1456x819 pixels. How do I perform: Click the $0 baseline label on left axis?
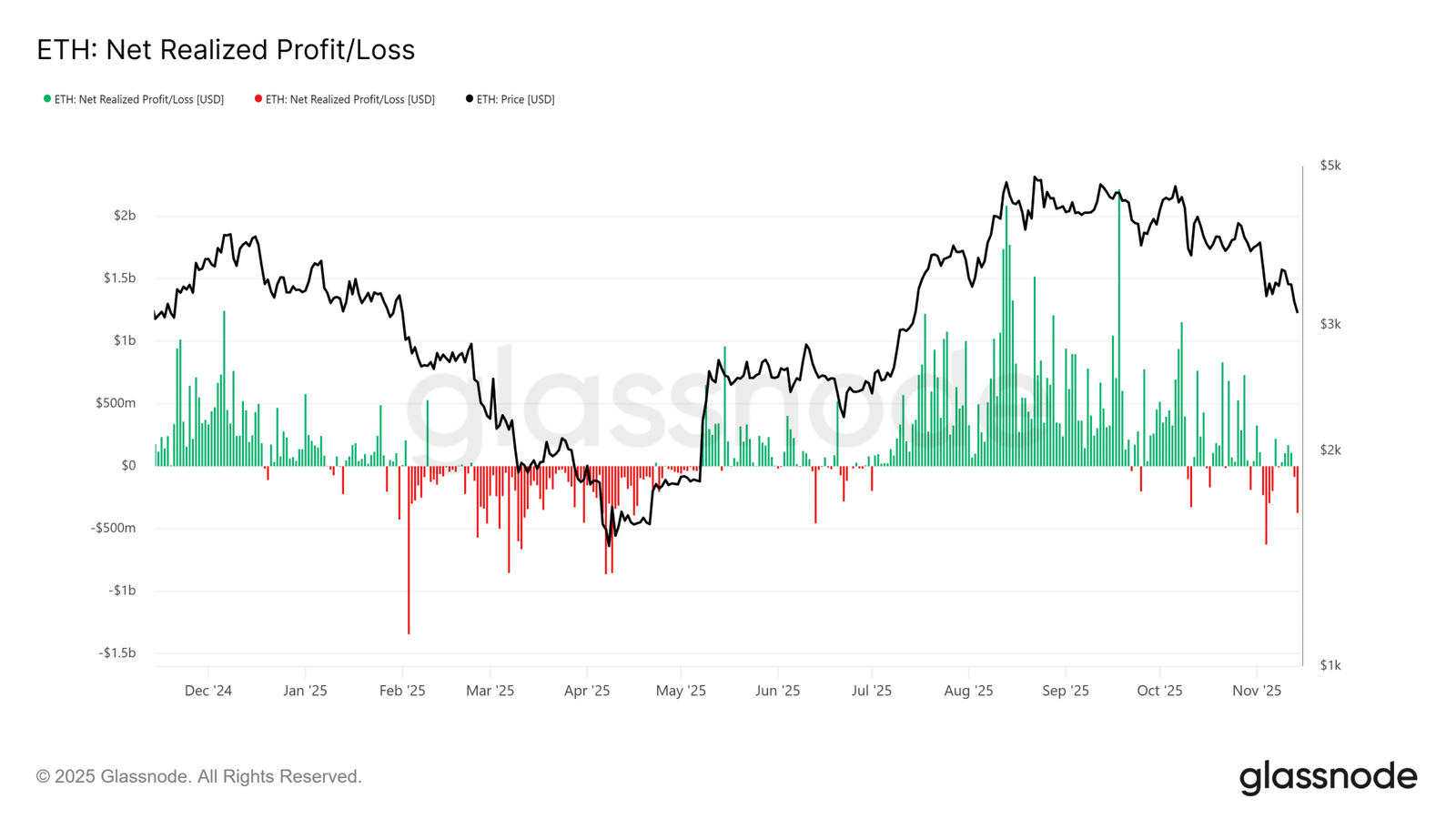click(x=128, y=465)
